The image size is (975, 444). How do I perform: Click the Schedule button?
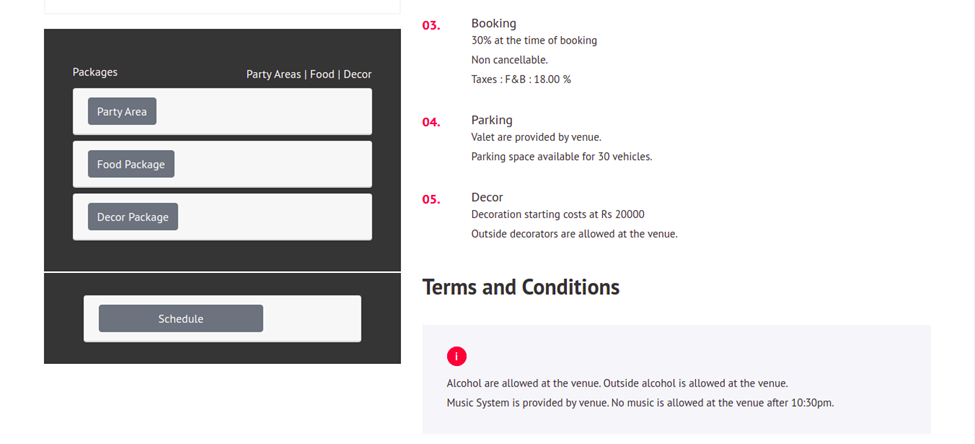[181, 318]
